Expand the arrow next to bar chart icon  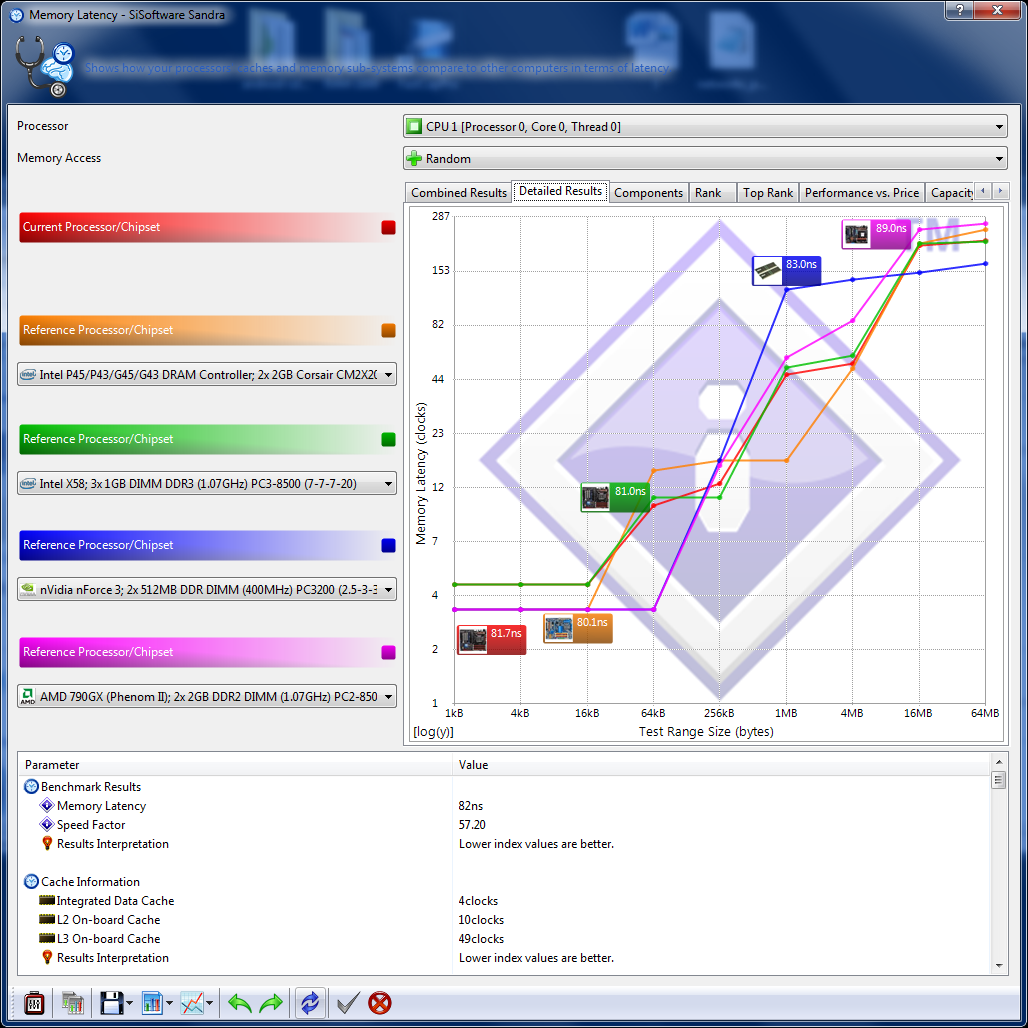(169, 1003)
